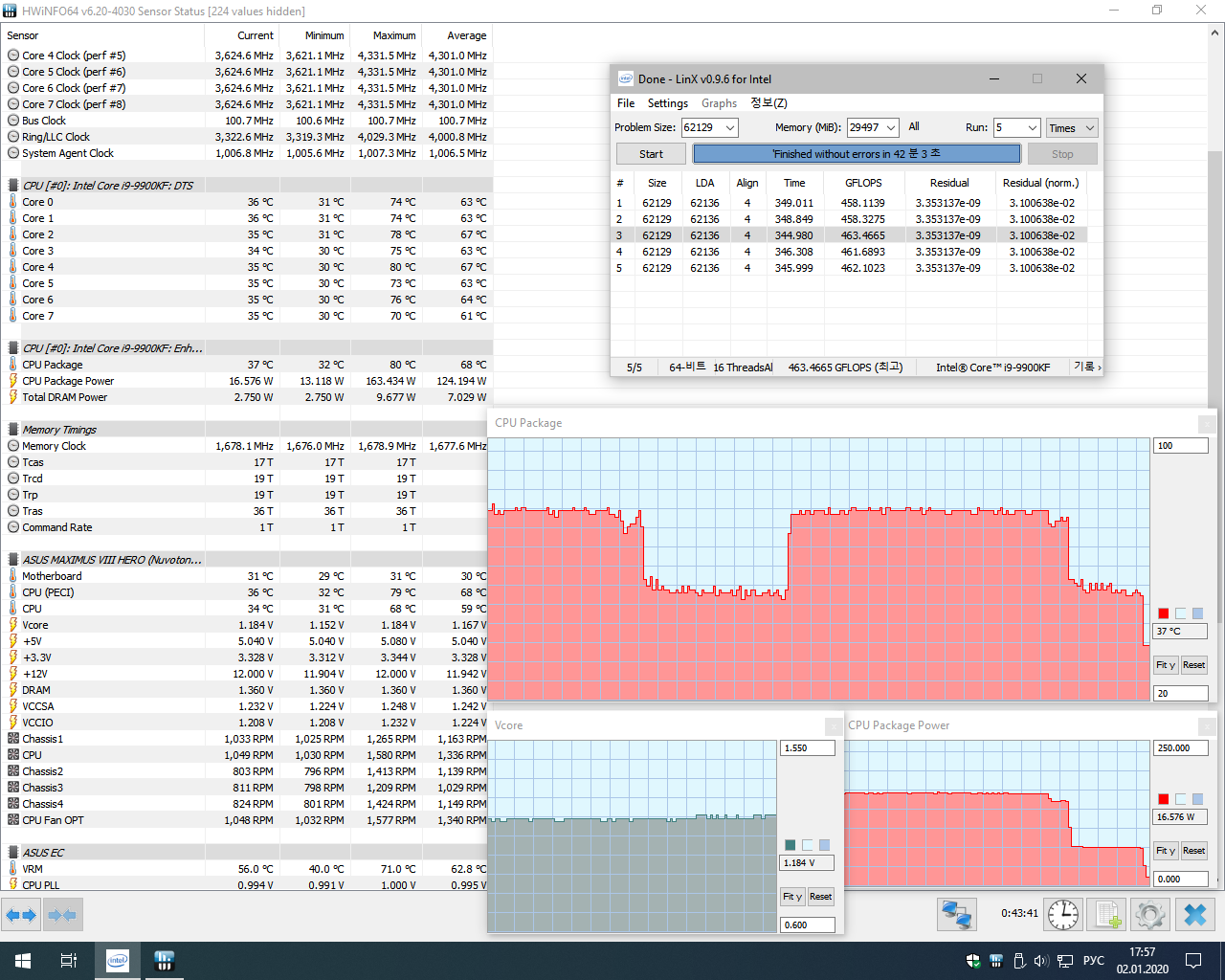1225x980 pixels.
Task: Open HWiNFO sensor settings gear icon
Action: (1150, 915)
